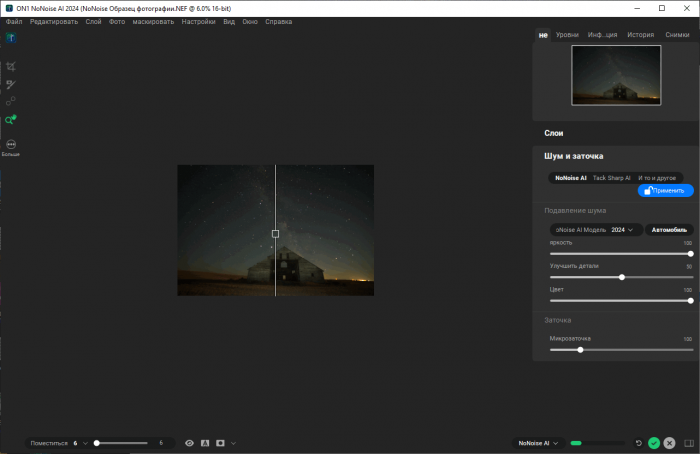Toggle the preview eye icon
This screenshot has width=700, height=454.
(189, 442)
